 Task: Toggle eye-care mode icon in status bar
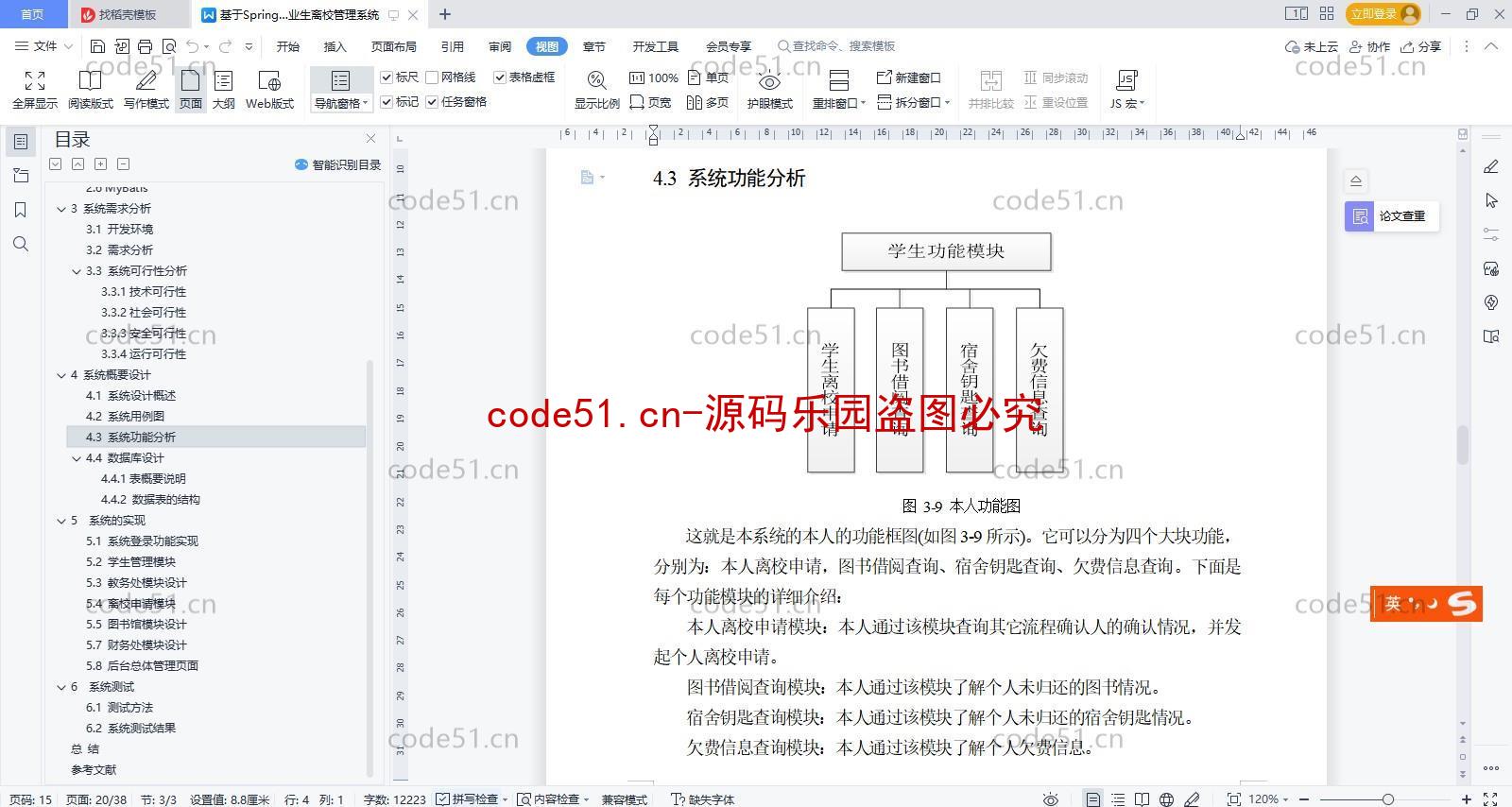[1050, 799]
